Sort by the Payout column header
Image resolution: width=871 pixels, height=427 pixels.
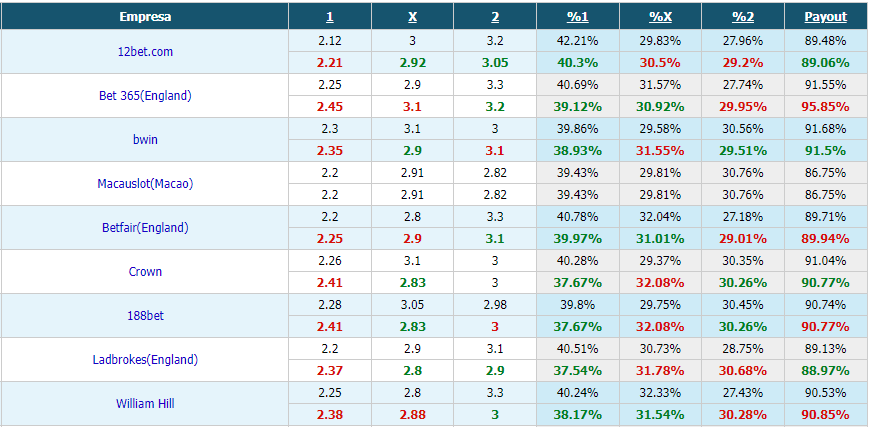tap(825, 17)
